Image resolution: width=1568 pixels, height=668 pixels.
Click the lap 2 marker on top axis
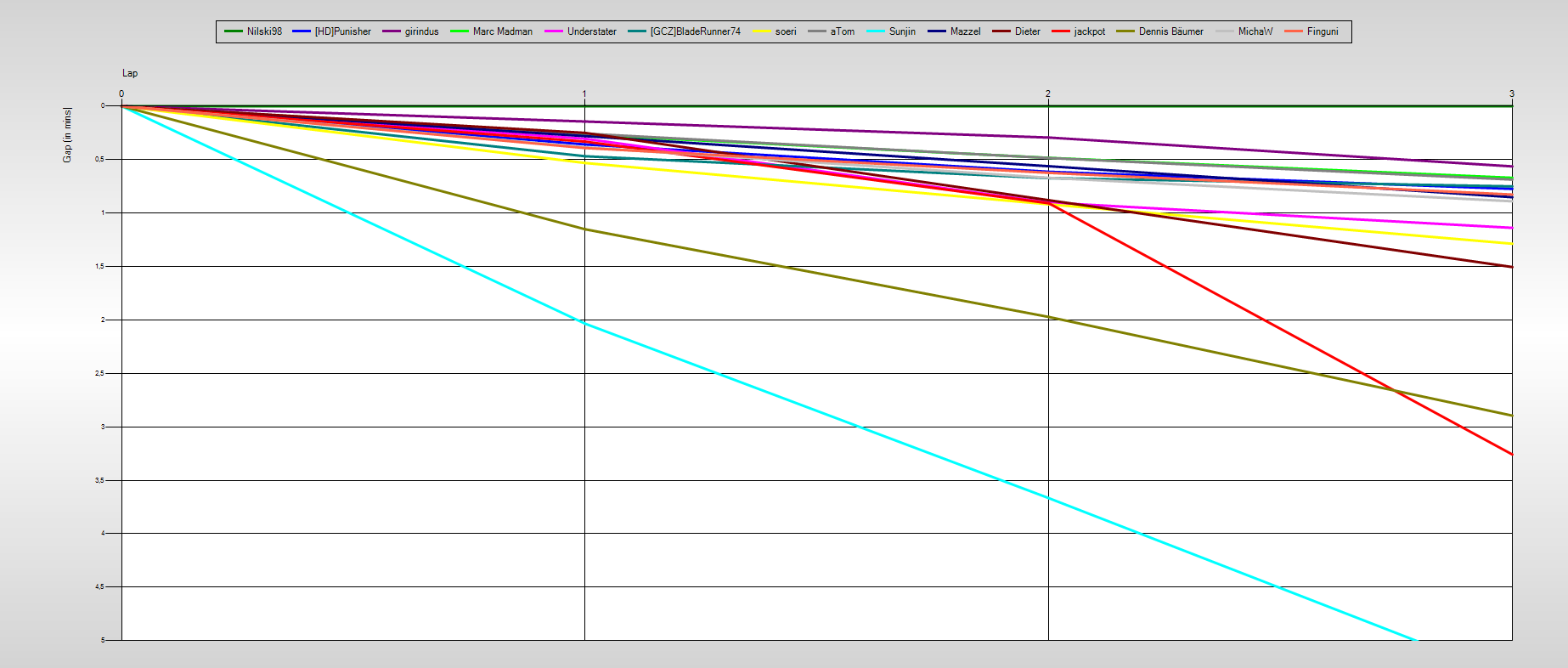coord(1048,93)
